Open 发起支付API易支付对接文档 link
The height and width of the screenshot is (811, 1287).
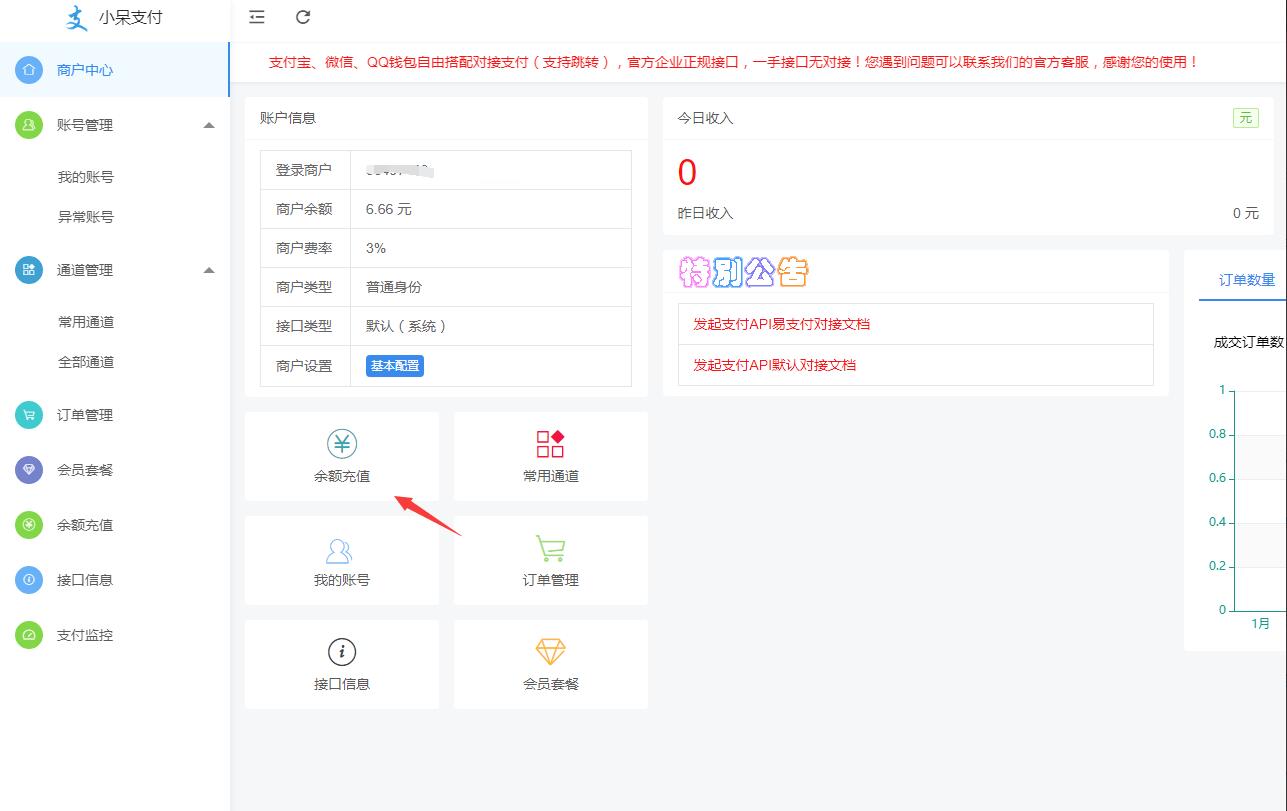tap(781, 324)
